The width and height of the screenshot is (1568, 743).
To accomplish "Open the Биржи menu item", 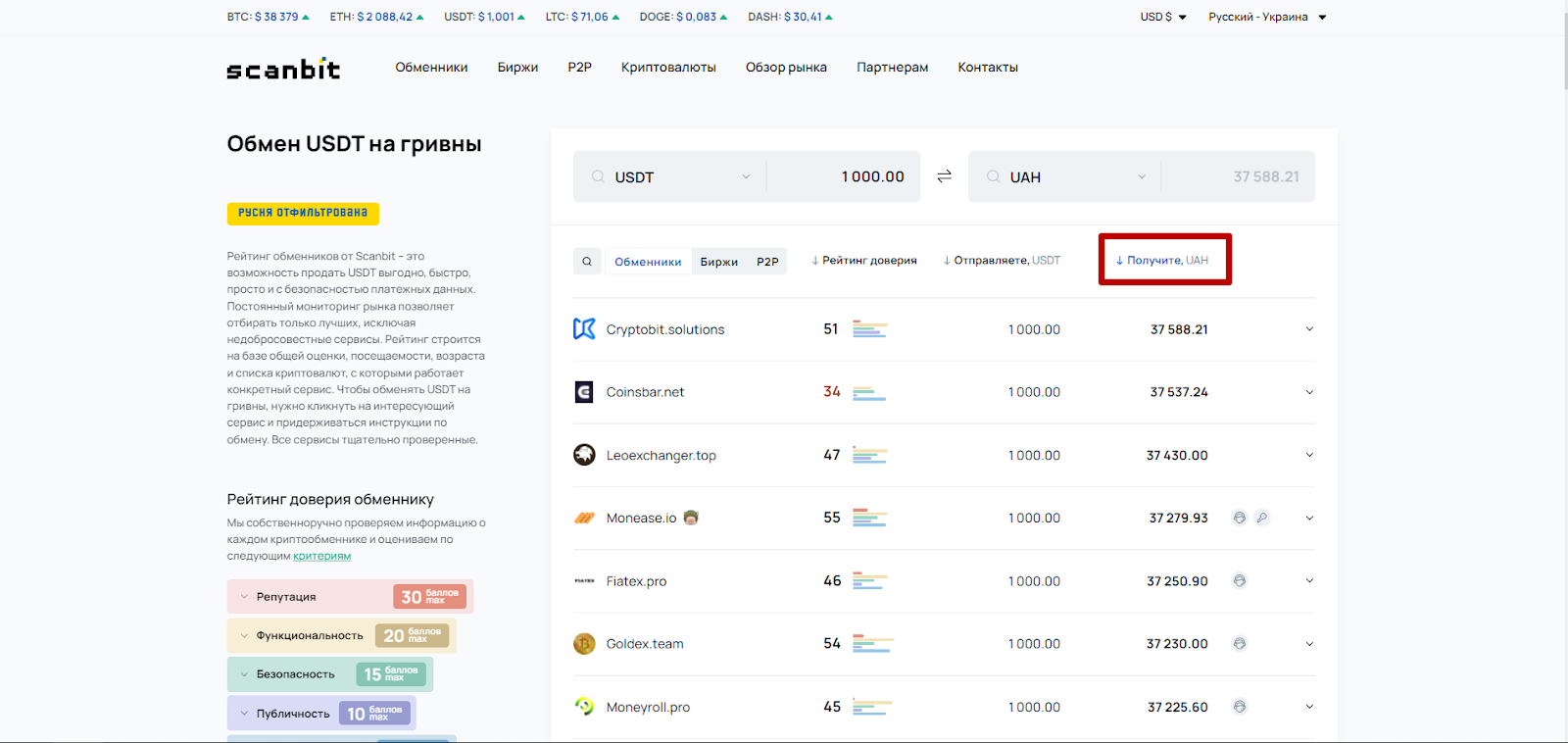I will (517, 68).
